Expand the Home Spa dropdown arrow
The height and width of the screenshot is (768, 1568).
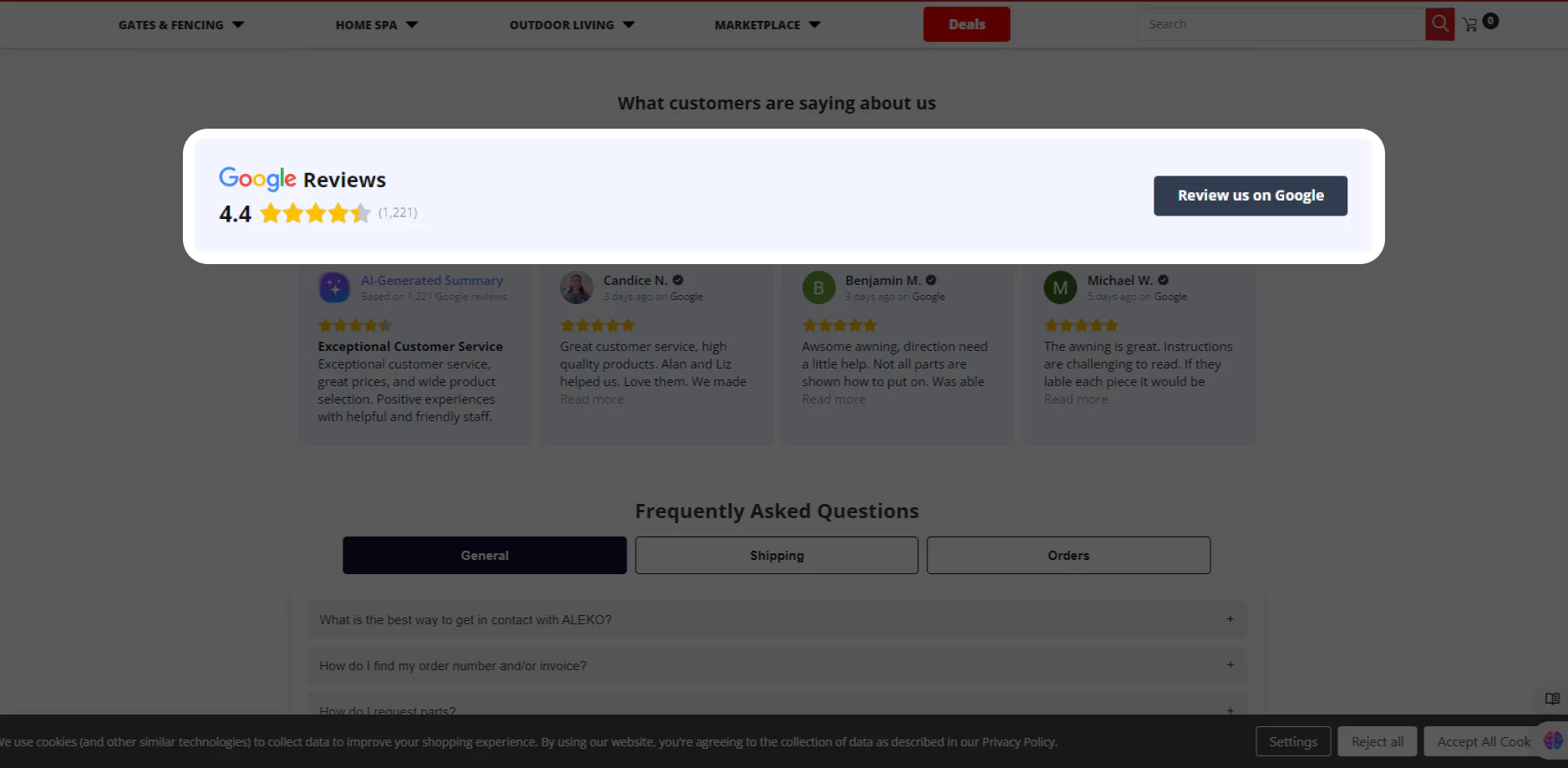coord(412,25)
